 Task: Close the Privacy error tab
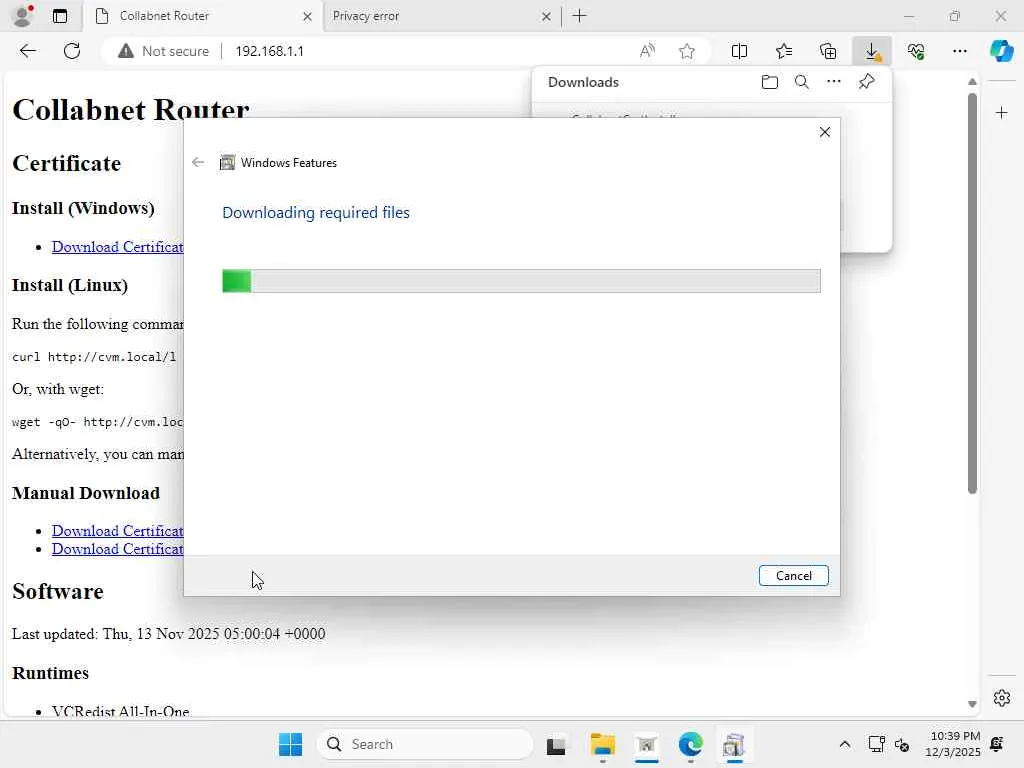(546, 16)
